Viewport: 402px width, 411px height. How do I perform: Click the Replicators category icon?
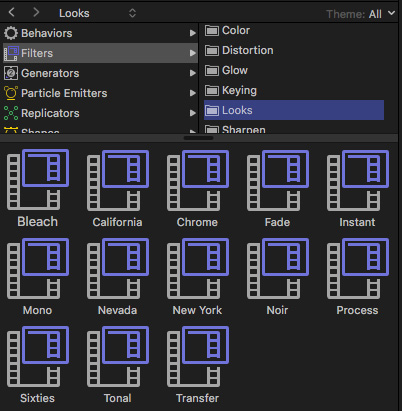pos(11,113)
